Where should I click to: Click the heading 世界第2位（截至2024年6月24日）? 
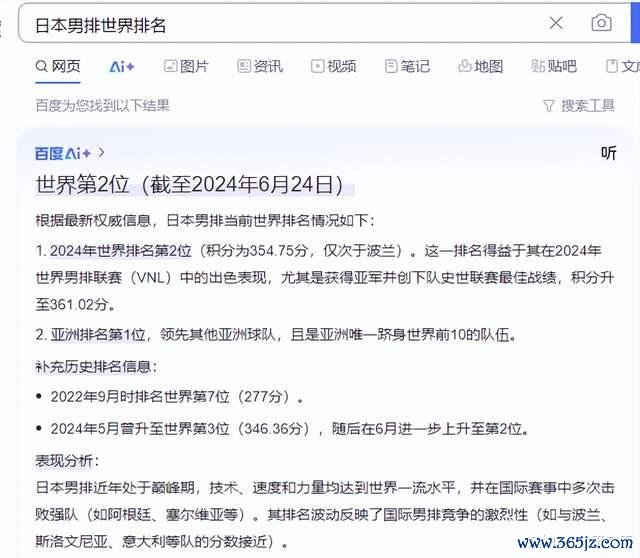pos(189,185)
